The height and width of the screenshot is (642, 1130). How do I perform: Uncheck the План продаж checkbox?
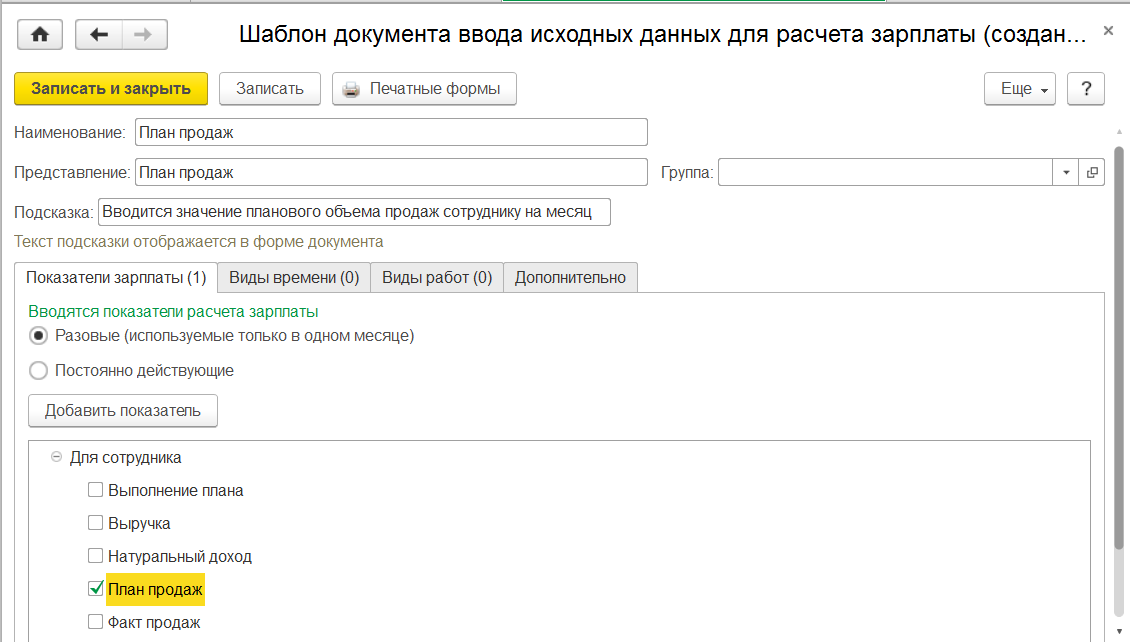[95, 589]
